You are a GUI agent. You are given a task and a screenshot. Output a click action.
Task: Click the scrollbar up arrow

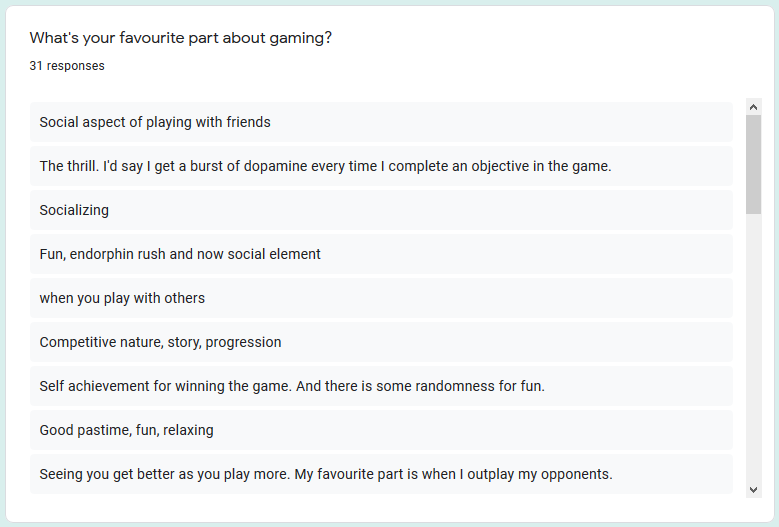point(753,106)
